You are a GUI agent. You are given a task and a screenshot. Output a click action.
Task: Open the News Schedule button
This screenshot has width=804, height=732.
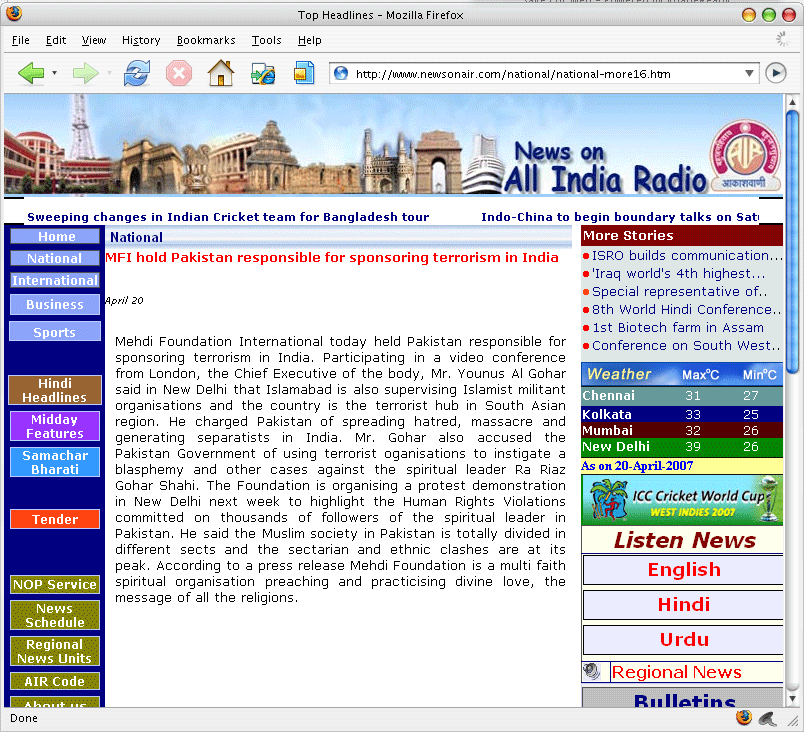(x=55, y=615)
